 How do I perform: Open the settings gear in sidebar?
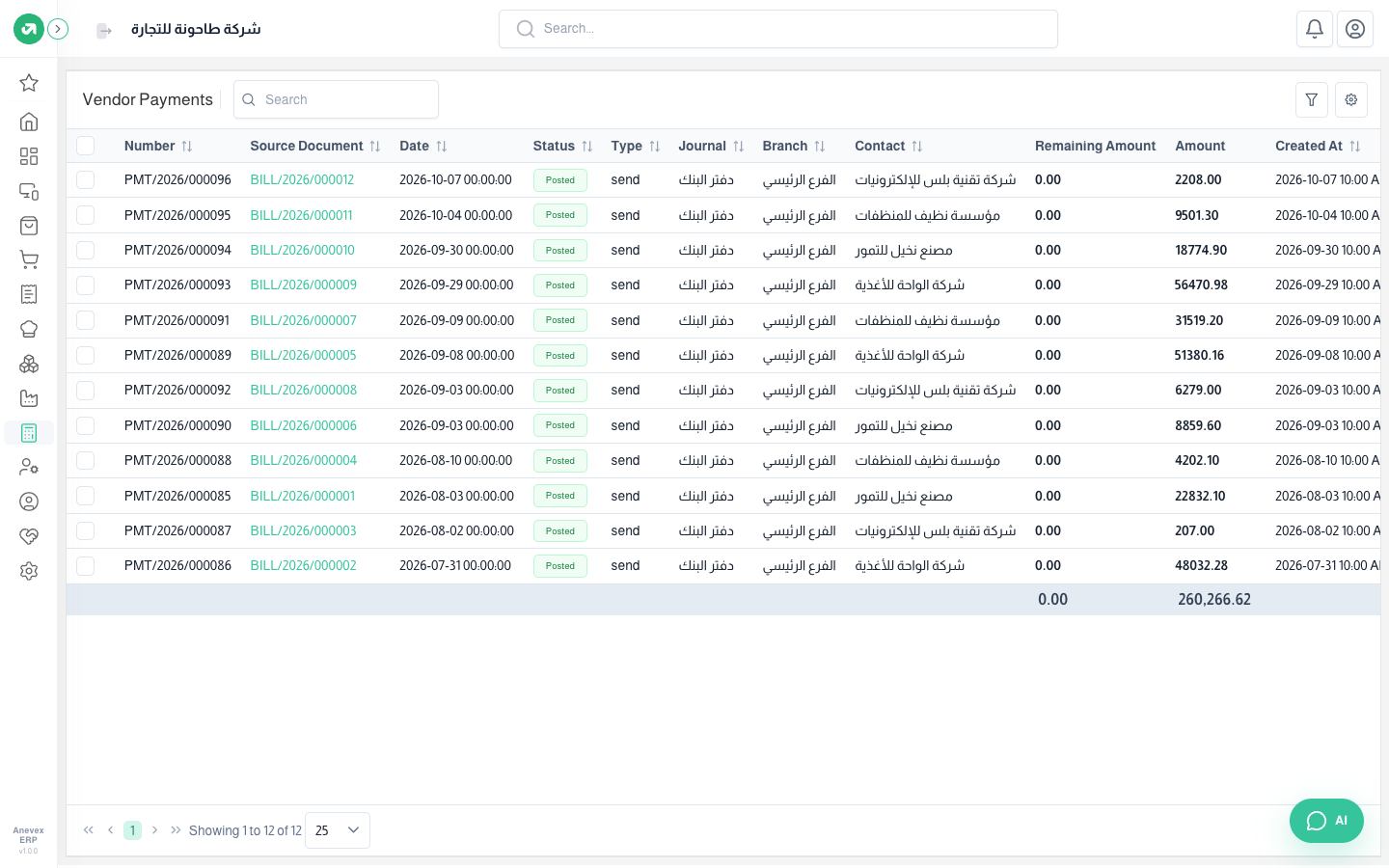(29, 571)
